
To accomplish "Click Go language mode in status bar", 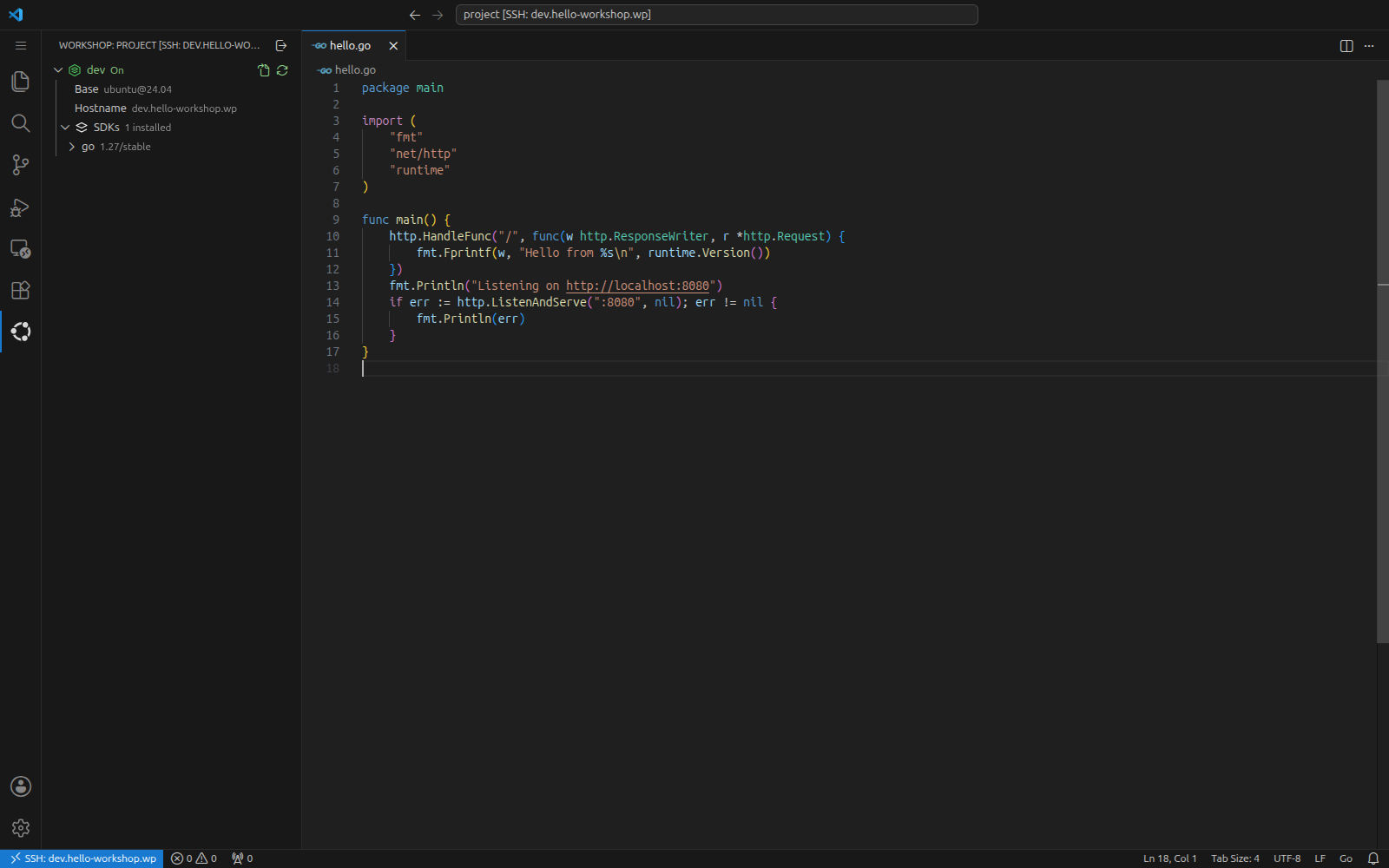I will pyautogui.click(x=1346, y=858).
